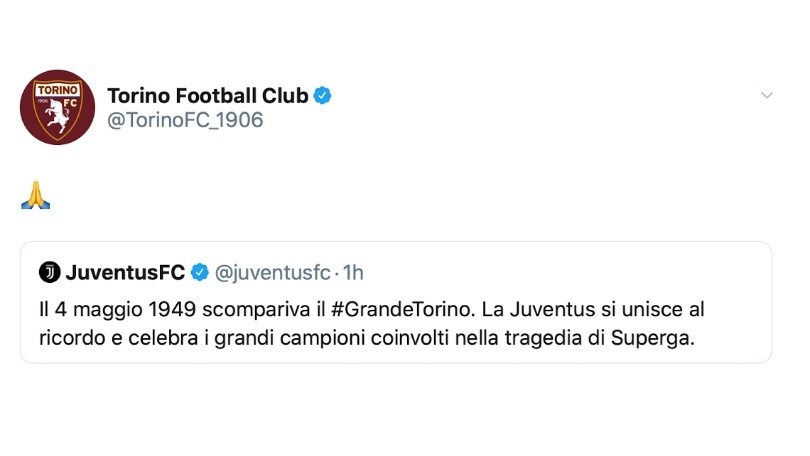The width and height of the screenshot is (810, 456).
Task: Click the line starting "Il 4 maggio 1949"
Action: pyautogui.click(x=371, y=309)
